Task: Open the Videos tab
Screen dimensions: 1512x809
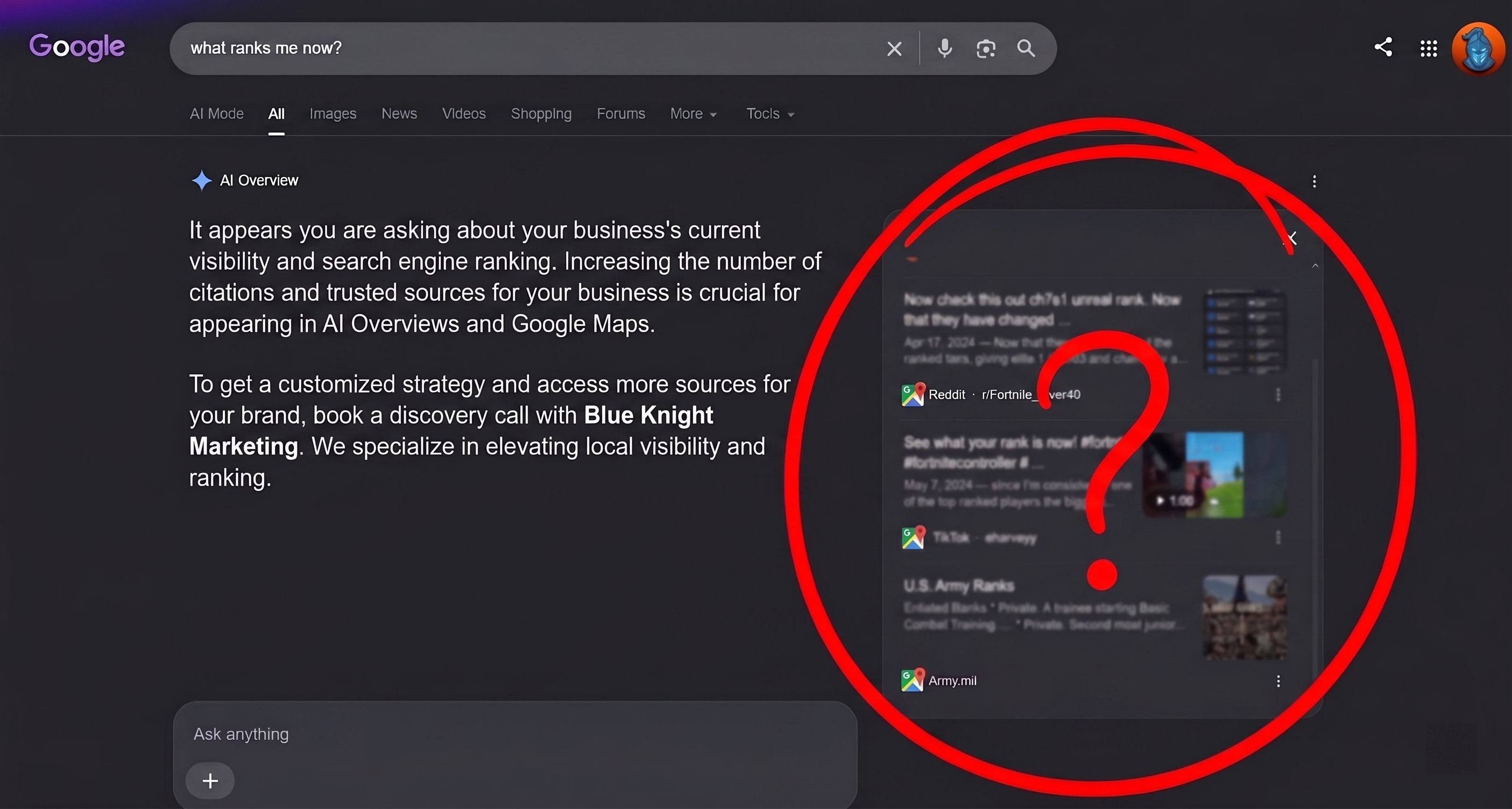Action: coord(464,114)
